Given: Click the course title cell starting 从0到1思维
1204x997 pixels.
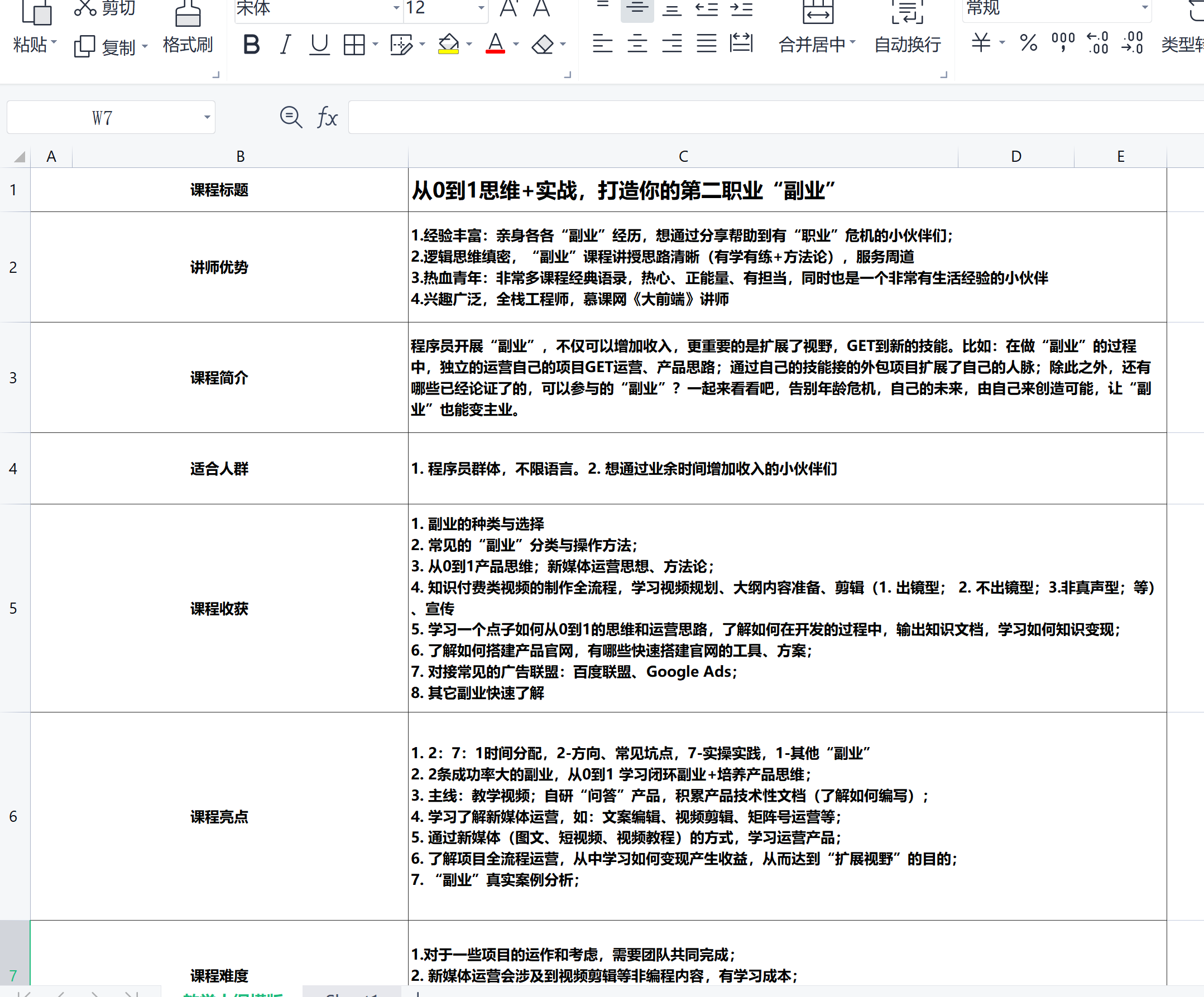Looking at the screenshot, I should [x=787, y=190].
